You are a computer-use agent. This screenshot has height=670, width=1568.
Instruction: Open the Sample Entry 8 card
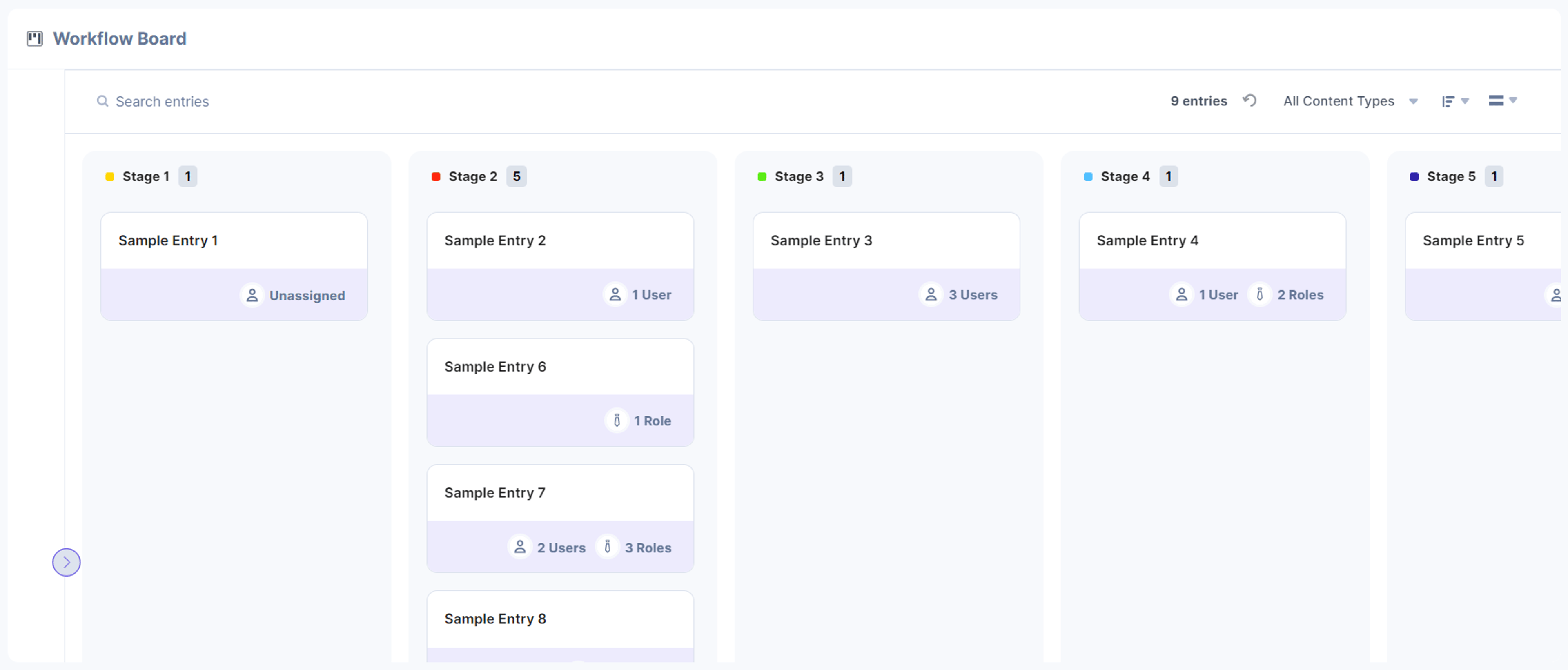tap(560, 626)
